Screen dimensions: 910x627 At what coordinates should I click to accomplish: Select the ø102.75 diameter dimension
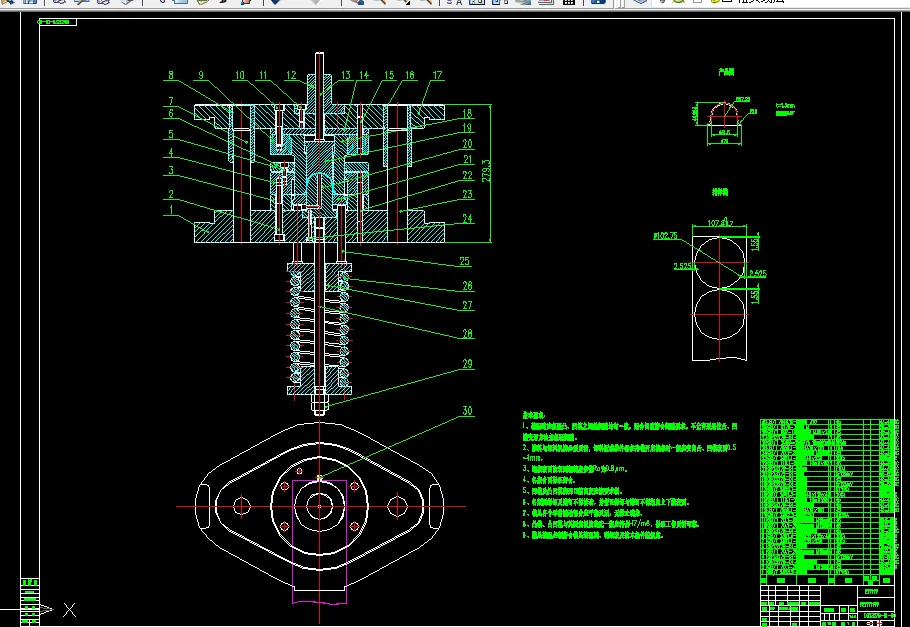click(665, 236)
